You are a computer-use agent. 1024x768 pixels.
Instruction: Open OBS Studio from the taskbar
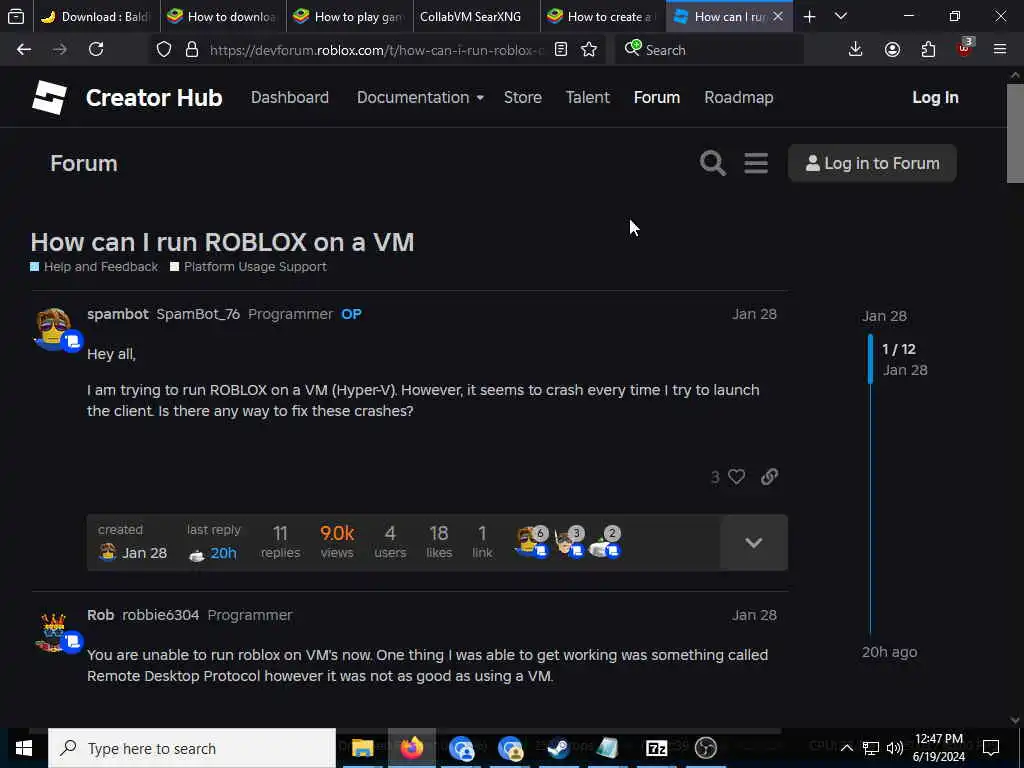pos(705,748)
